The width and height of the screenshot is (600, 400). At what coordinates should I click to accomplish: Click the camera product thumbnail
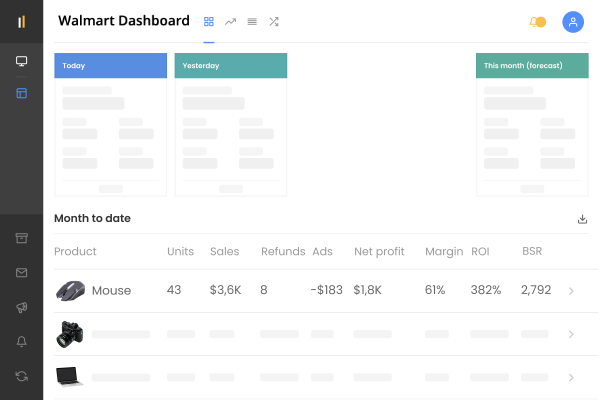click(x=69, y=334)
